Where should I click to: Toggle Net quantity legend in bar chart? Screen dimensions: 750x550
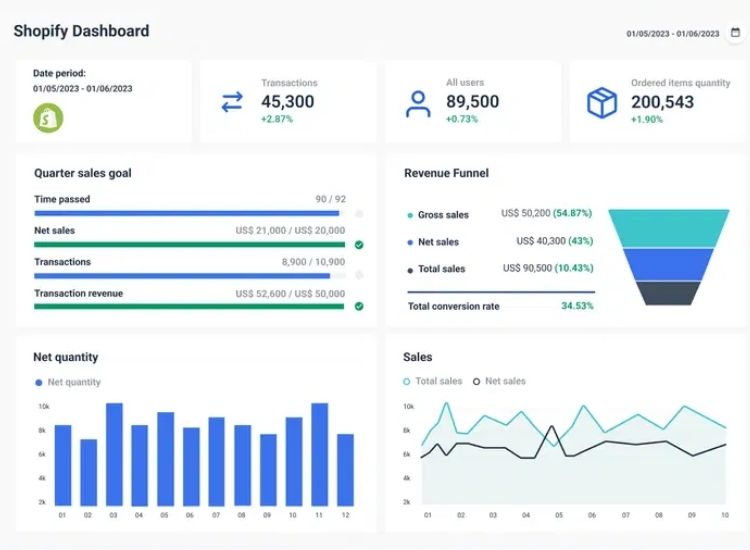(68, 382)
